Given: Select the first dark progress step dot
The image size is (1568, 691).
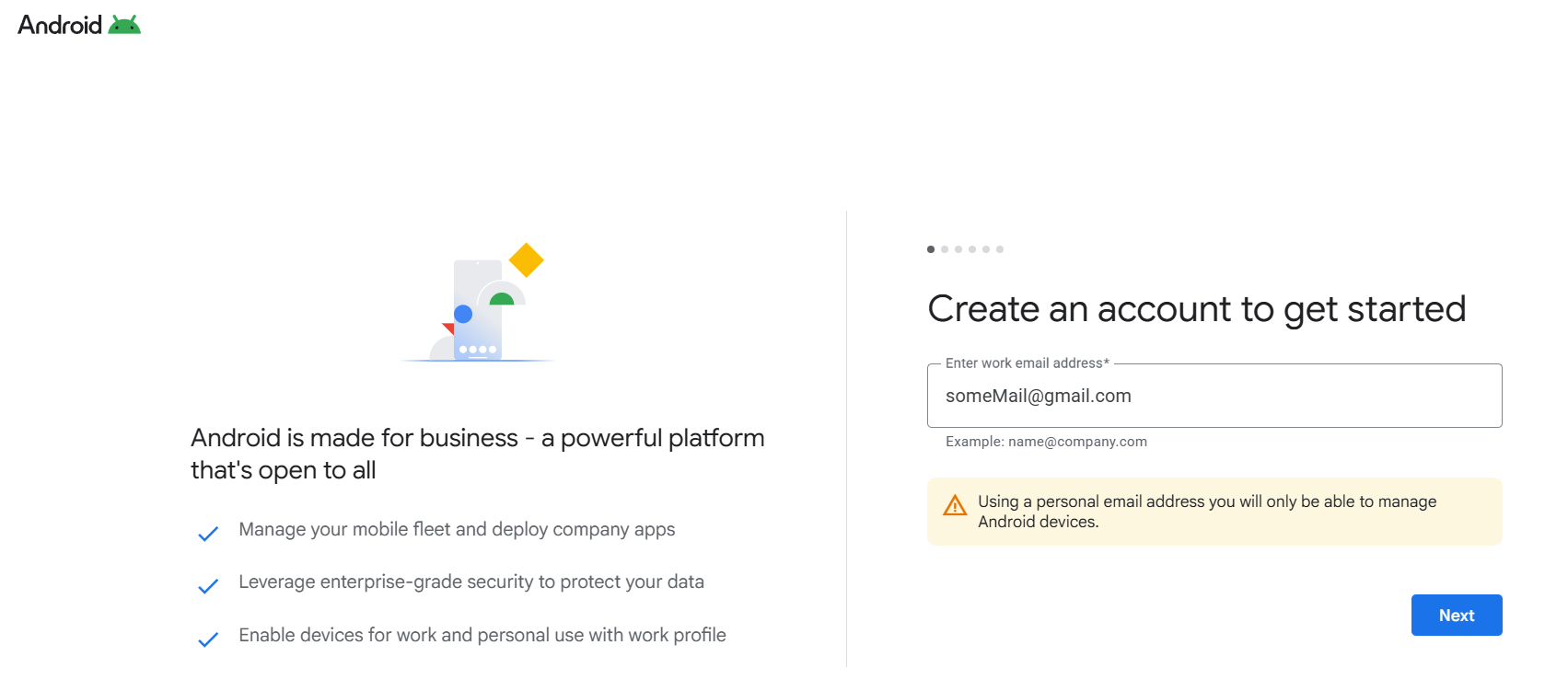Looking at the screenshot, I should [931, 249].
